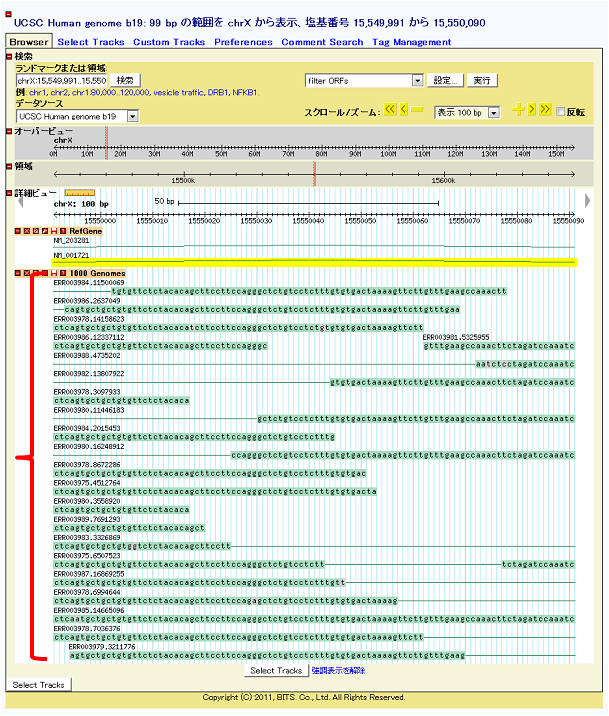The image size is (609, 716).
Task: Click example link DRB1
Action: pyautogui.click(x=218, y=93)
